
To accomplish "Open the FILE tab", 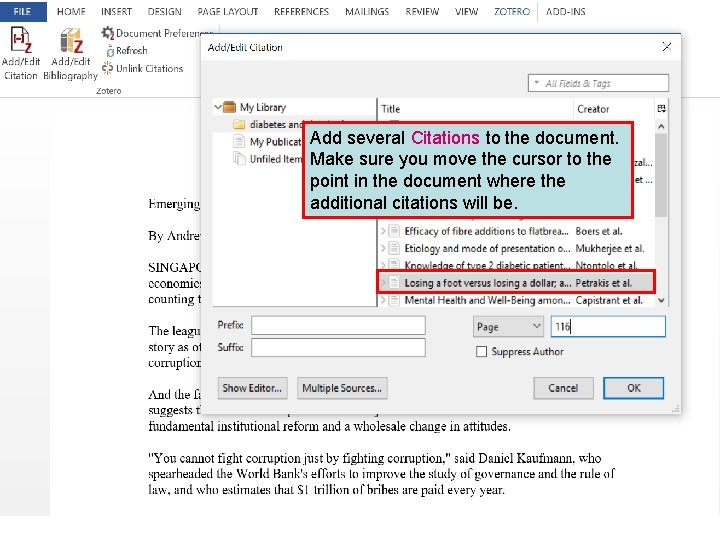I will [22, 11].
